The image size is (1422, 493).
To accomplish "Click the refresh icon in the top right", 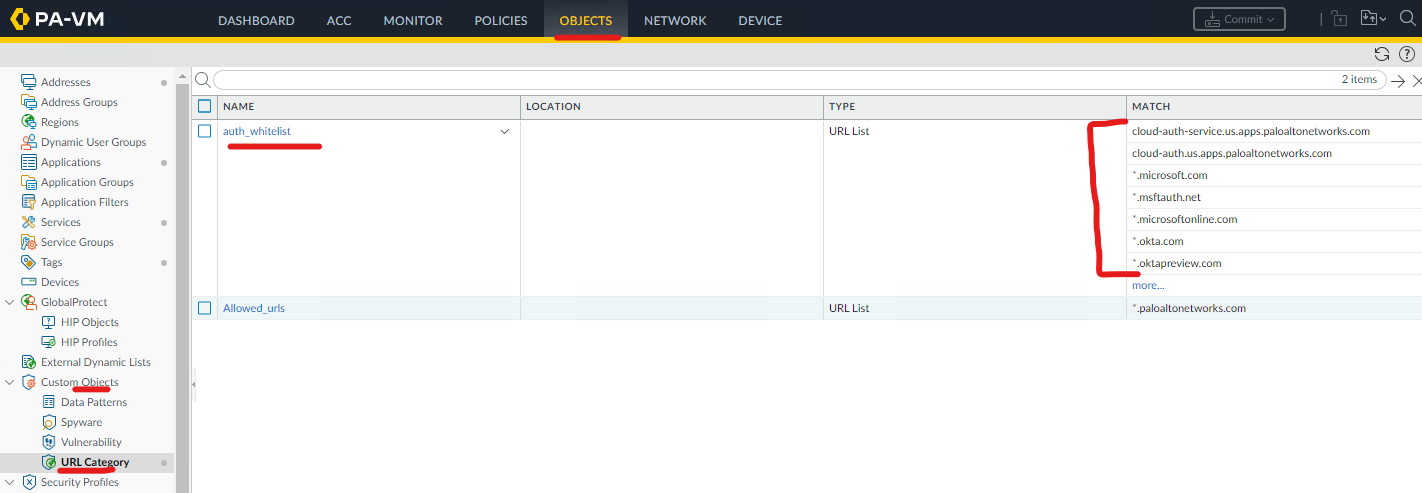I will [x=1382, y=54].
